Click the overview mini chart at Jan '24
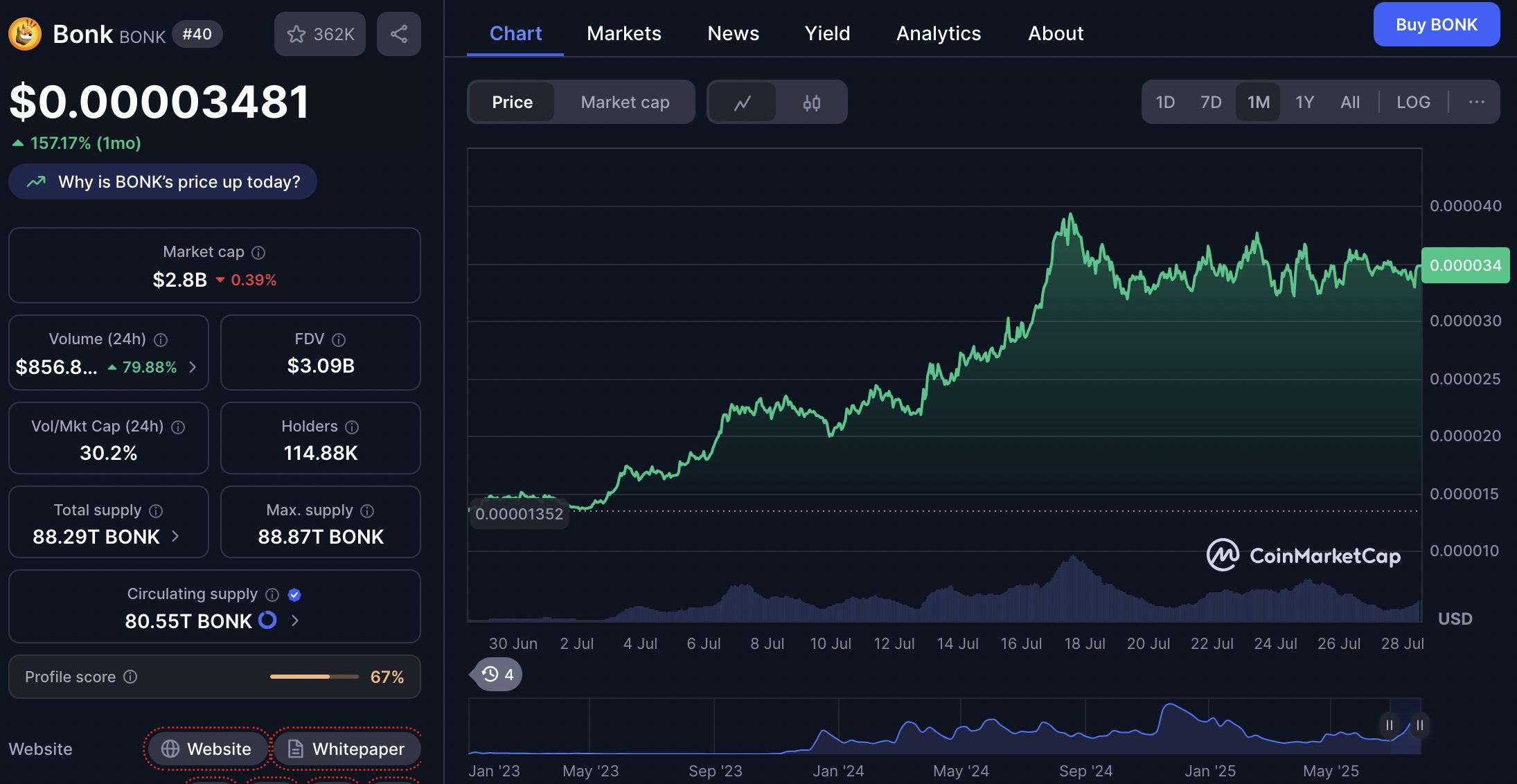Viewport: 1517px width, 784px height. click(x=838, y=727)
